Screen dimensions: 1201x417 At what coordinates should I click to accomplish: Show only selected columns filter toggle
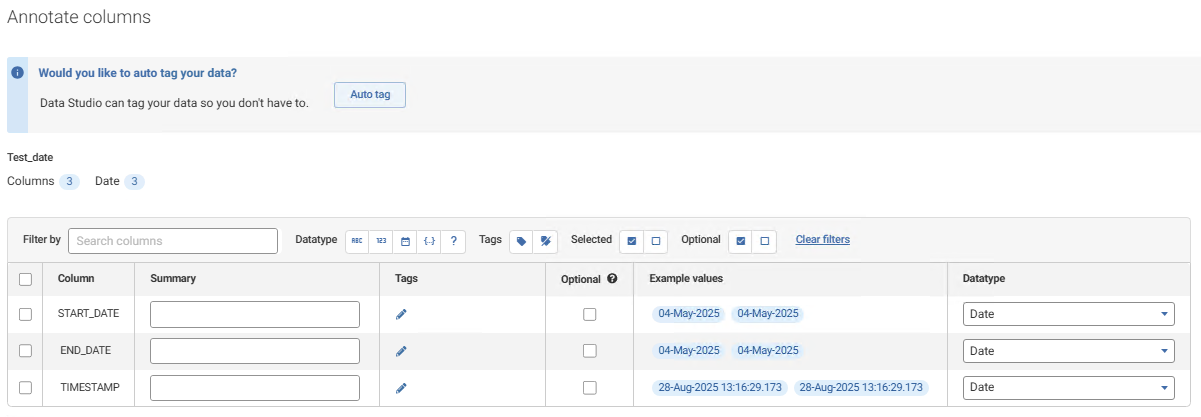tap(631, 241)
